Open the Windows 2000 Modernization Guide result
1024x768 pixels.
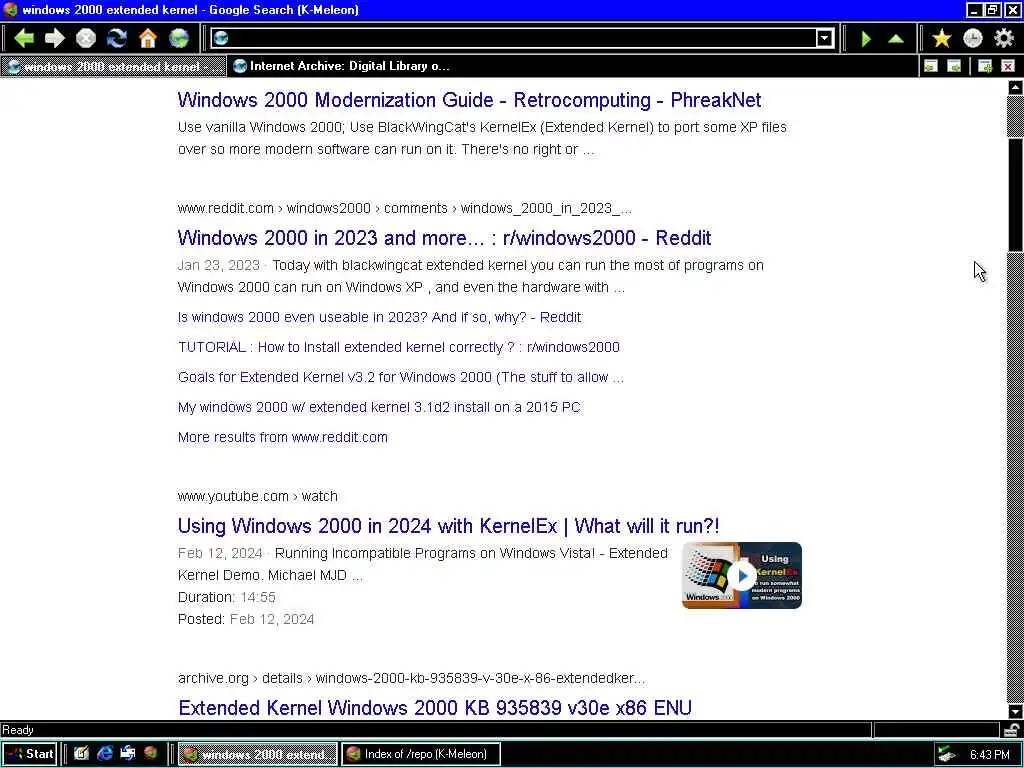(x=469, y=100)
